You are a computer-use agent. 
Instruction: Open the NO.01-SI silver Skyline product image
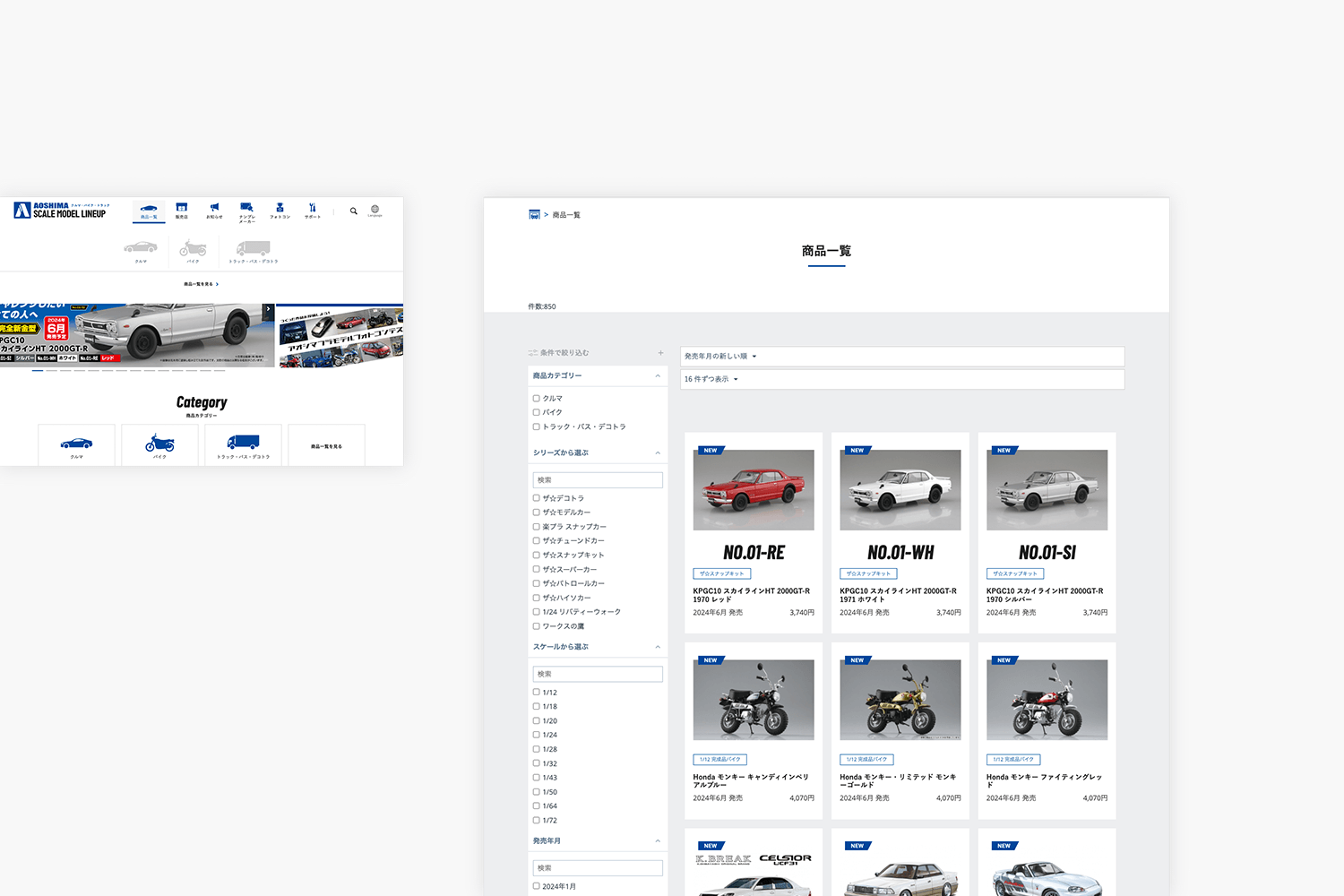pyautogui.click(x=1047, y=490)
